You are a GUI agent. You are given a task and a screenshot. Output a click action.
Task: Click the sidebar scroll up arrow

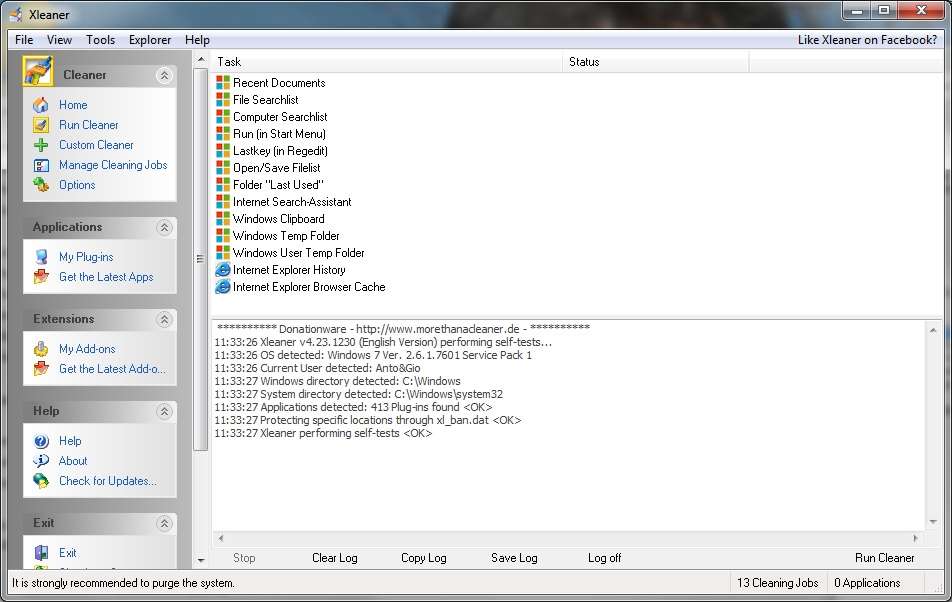click(201, 60)
